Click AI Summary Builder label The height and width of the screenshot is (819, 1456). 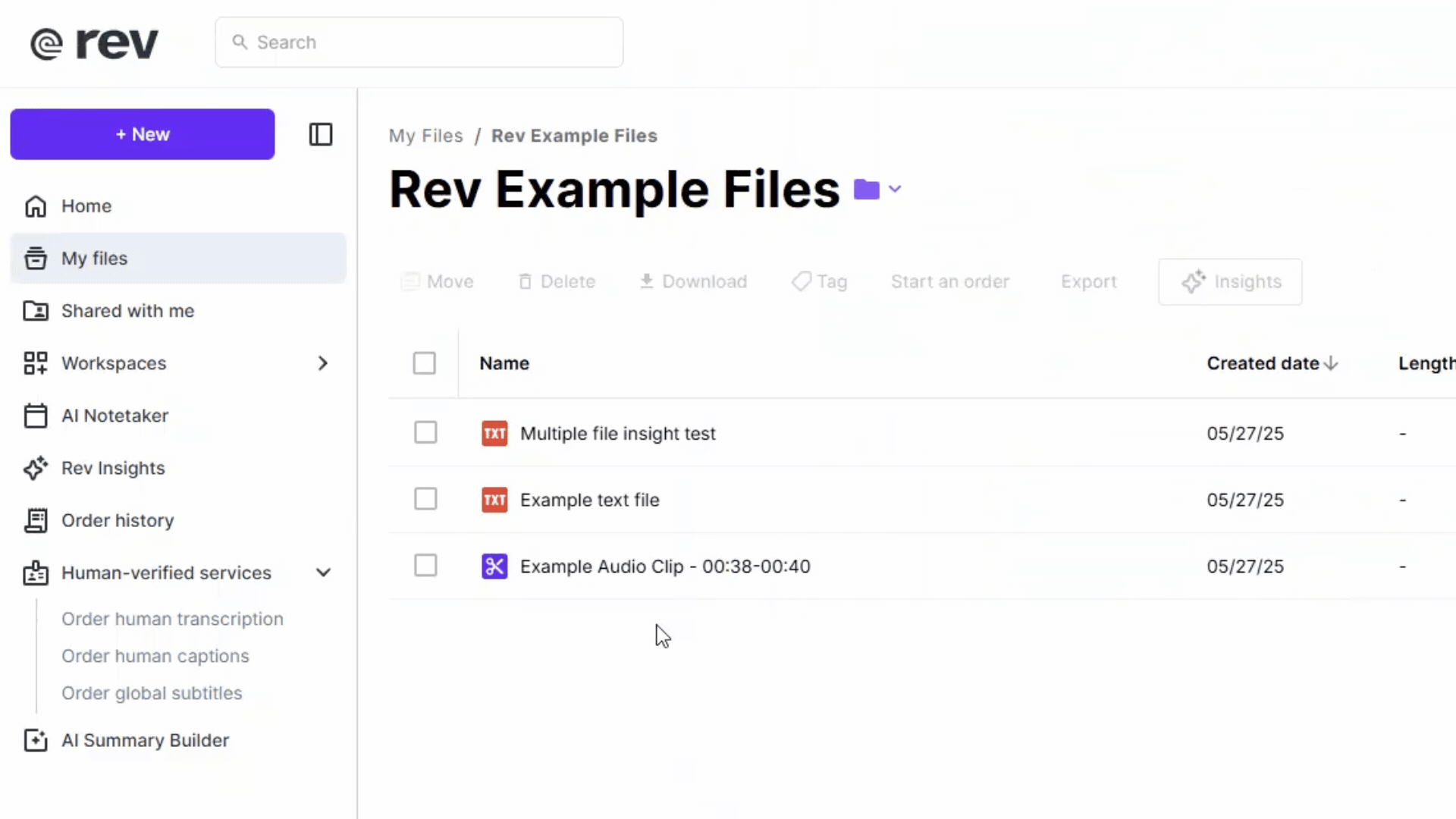pyautogui.click(x=145, y=740)
